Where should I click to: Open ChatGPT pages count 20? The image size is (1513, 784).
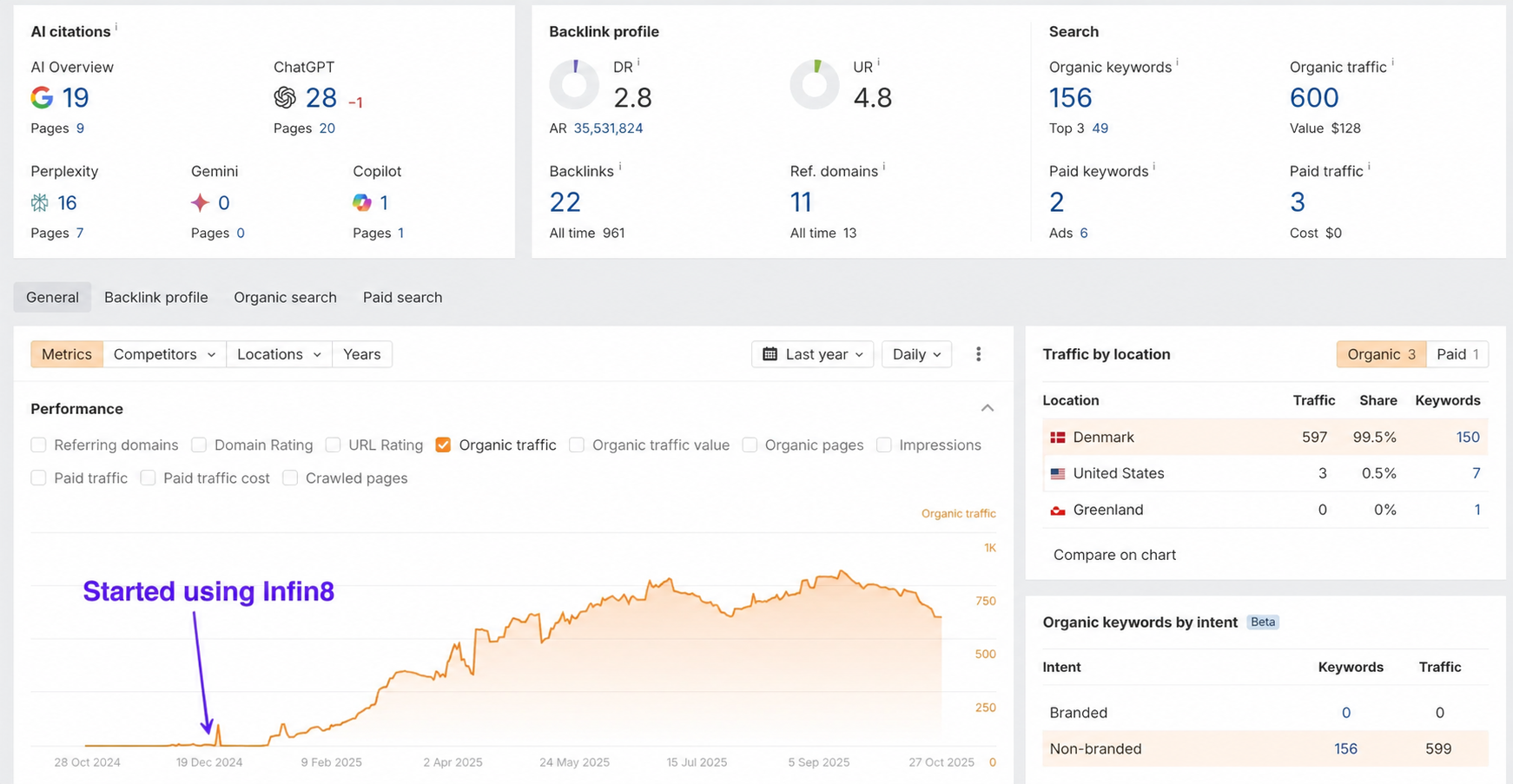[x=327, y=128]
